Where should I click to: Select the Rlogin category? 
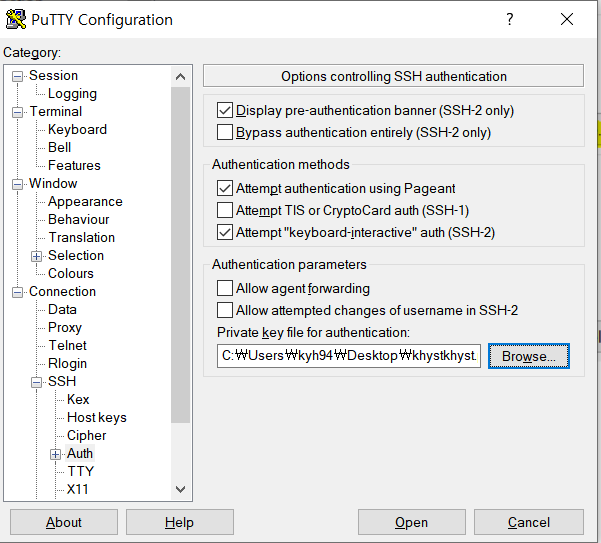pyautogui.click(x=67, y=364)
